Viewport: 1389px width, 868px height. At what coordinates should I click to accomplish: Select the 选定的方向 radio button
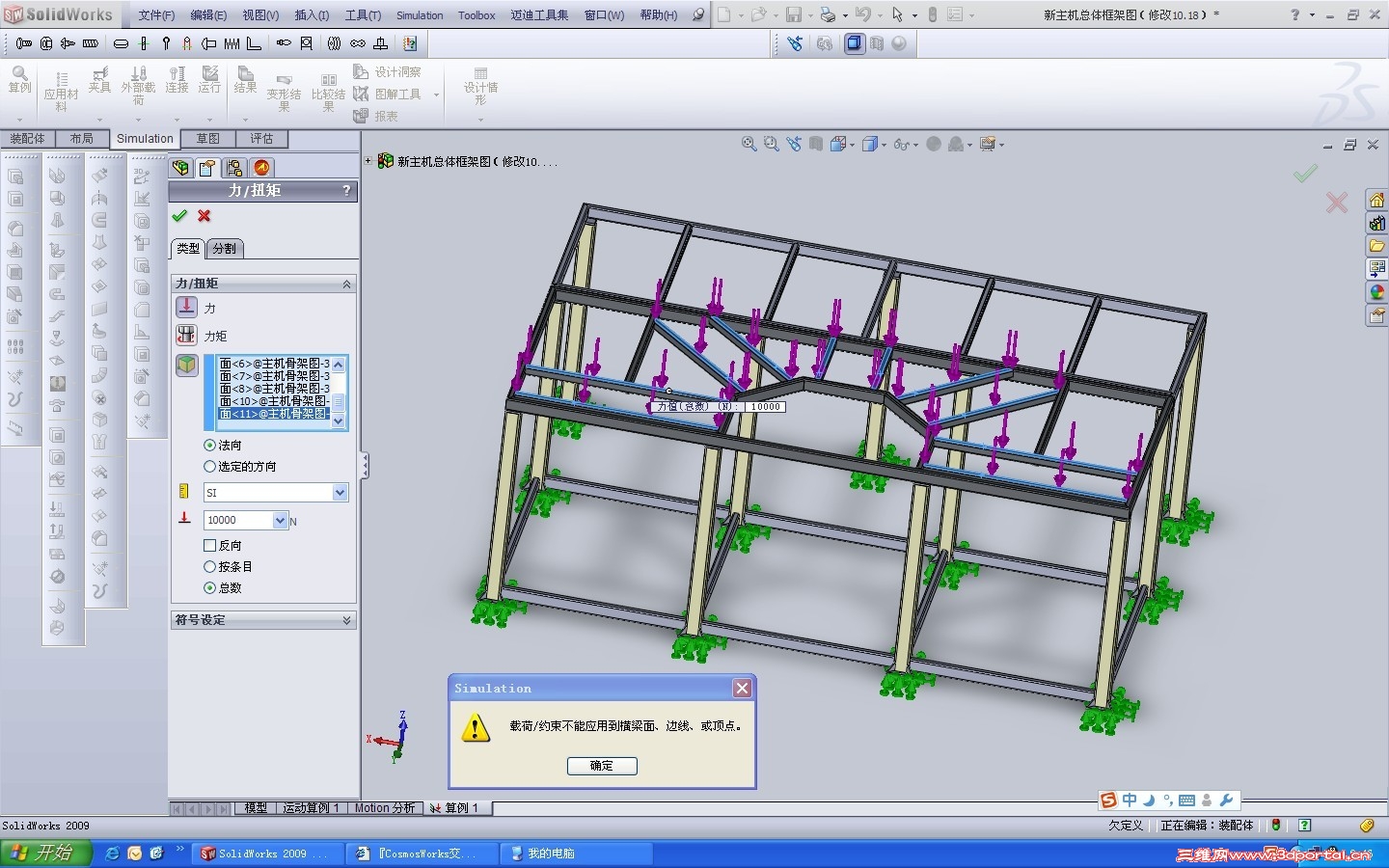[x=209, y=467]
